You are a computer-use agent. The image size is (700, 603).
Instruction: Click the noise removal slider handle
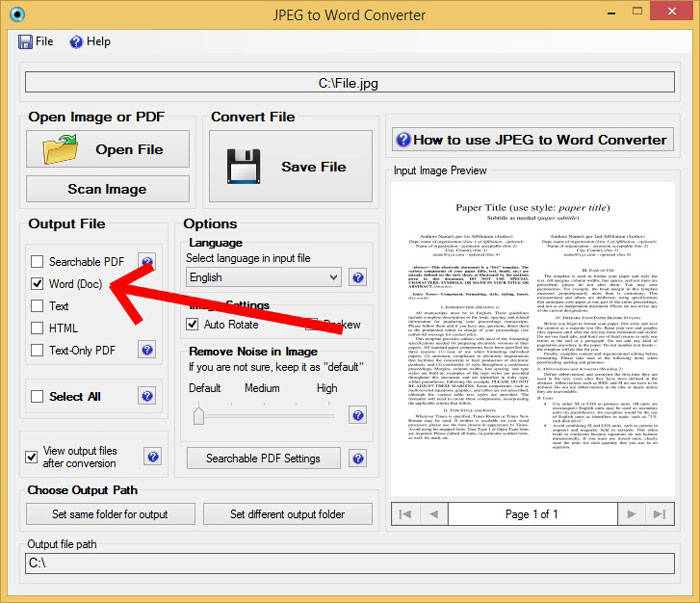pos(198,413)
